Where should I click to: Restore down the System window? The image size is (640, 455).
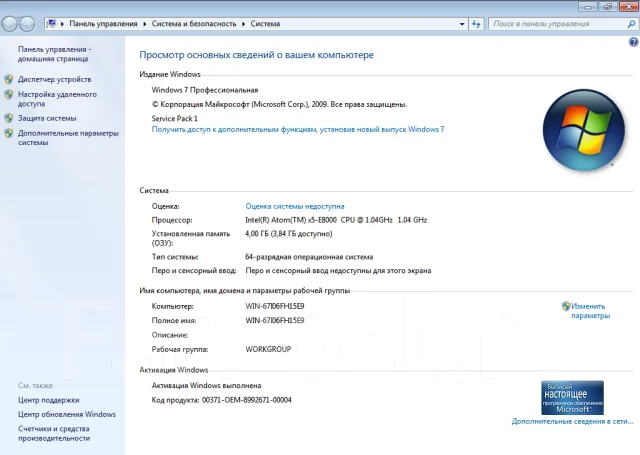tap(608, 7)
